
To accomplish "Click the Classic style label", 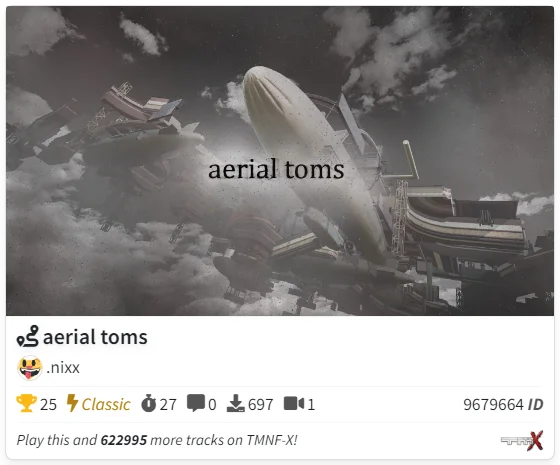I will pyautogui.click(x=106, y=405).
